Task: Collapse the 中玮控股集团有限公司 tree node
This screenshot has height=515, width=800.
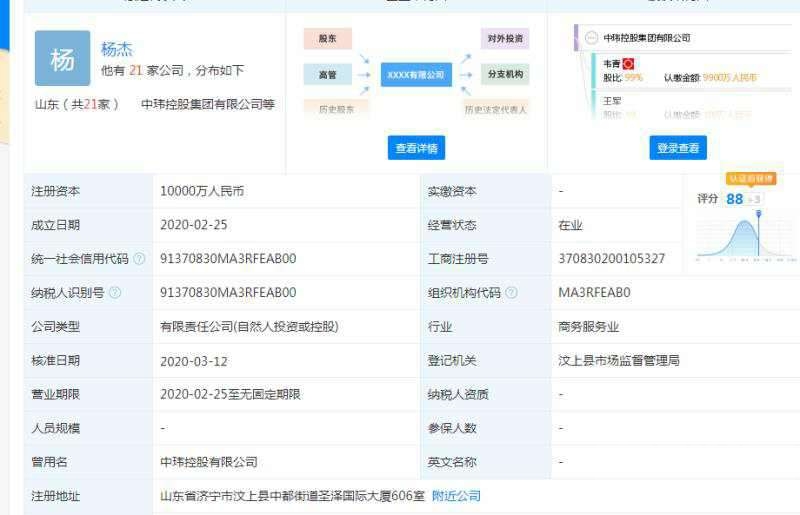Action: (x=591, y=38)
